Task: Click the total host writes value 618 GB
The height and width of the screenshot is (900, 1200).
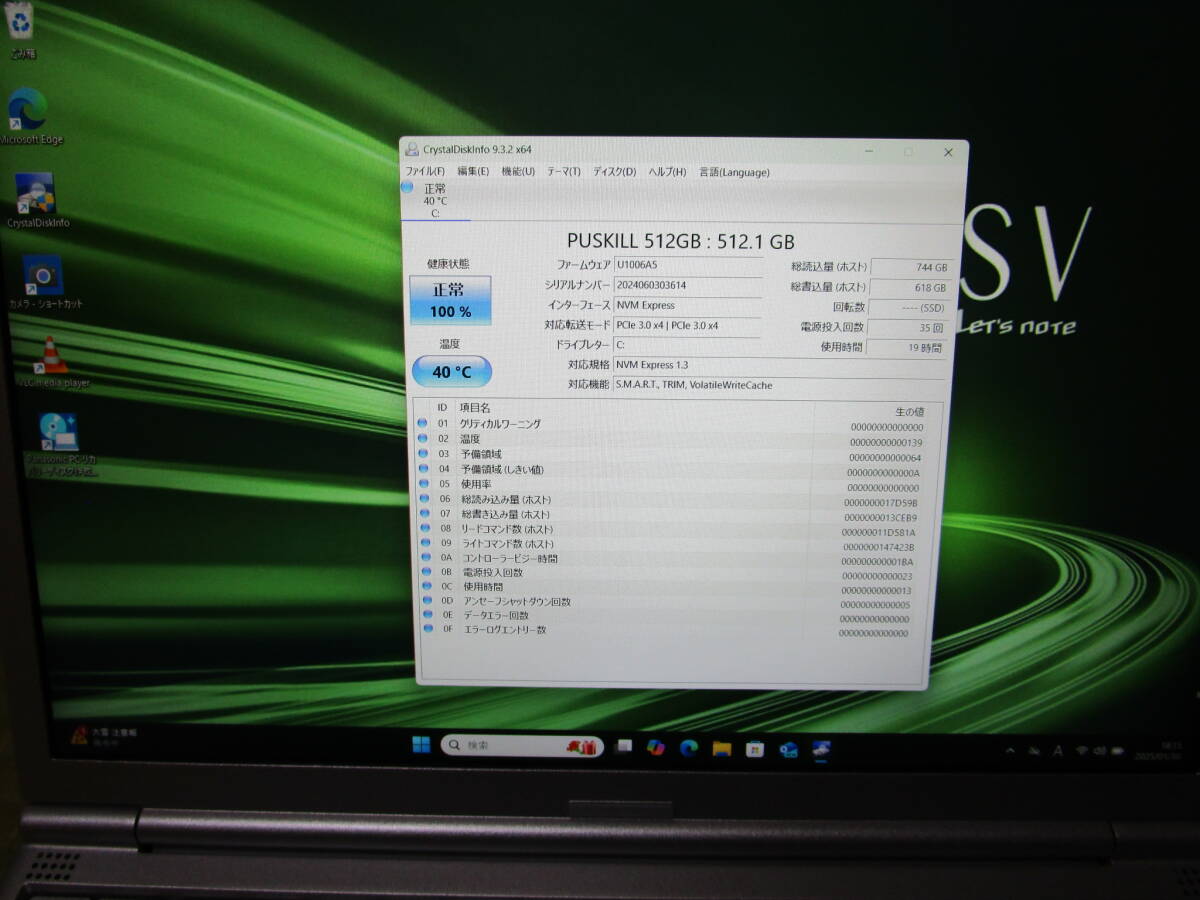Action: [x=908, y=287]
